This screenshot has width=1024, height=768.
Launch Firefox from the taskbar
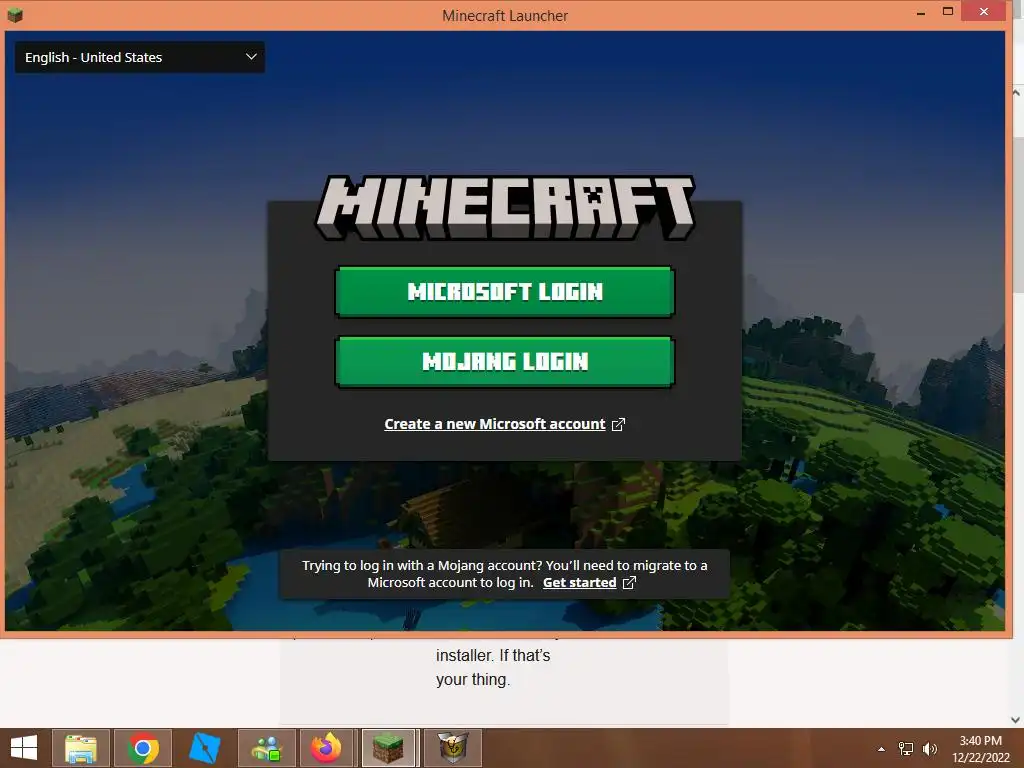click(327, 748)
